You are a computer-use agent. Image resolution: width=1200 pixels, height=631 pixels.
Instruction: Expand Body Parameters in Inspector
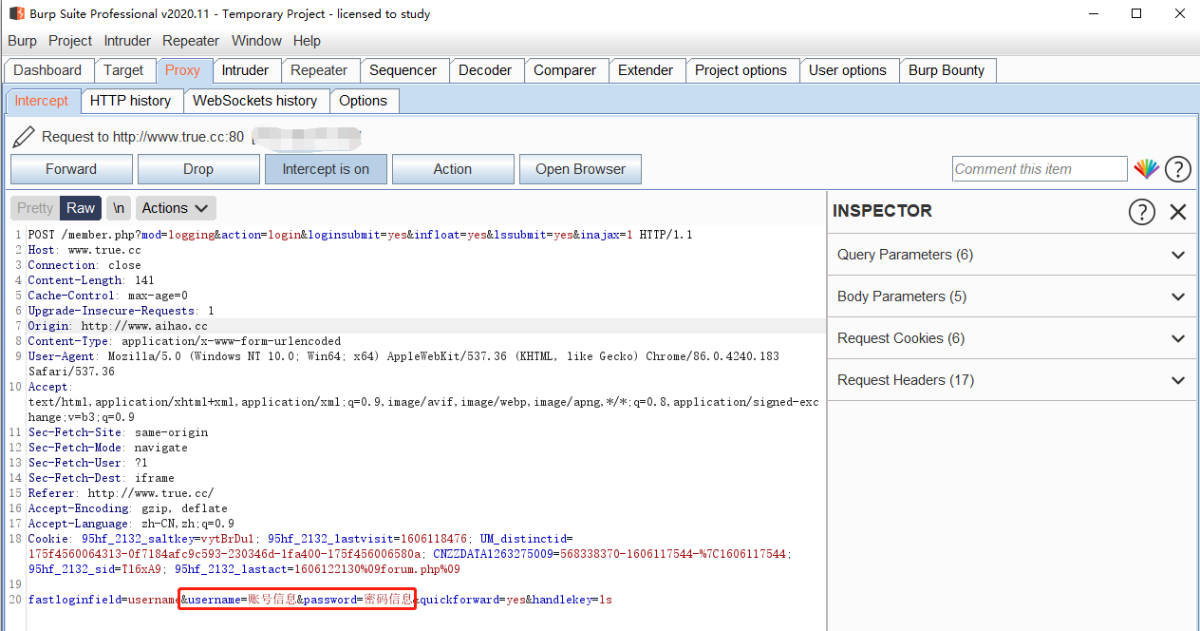tap(1010, 297)
